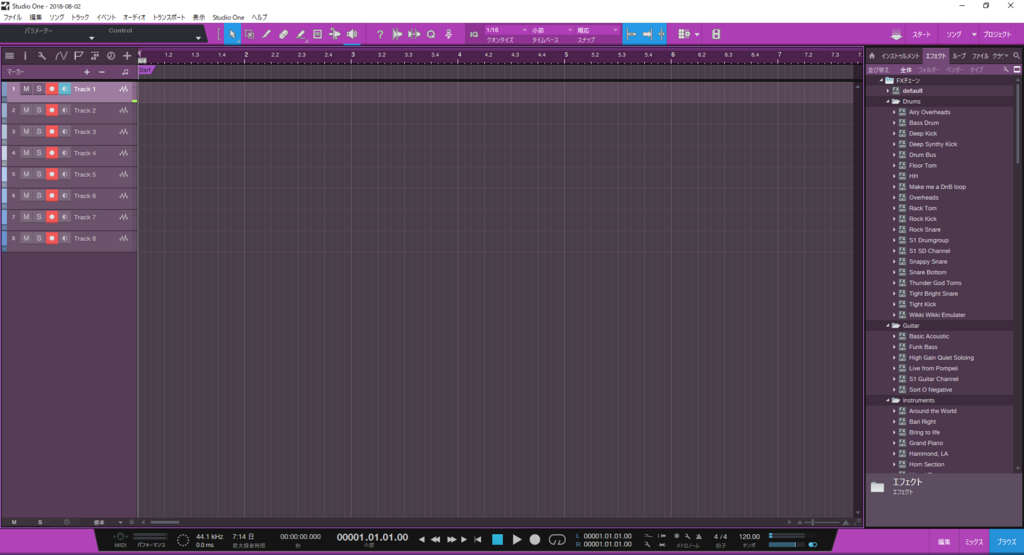
Task: Mute Track 1
Action: pos(26,89)
